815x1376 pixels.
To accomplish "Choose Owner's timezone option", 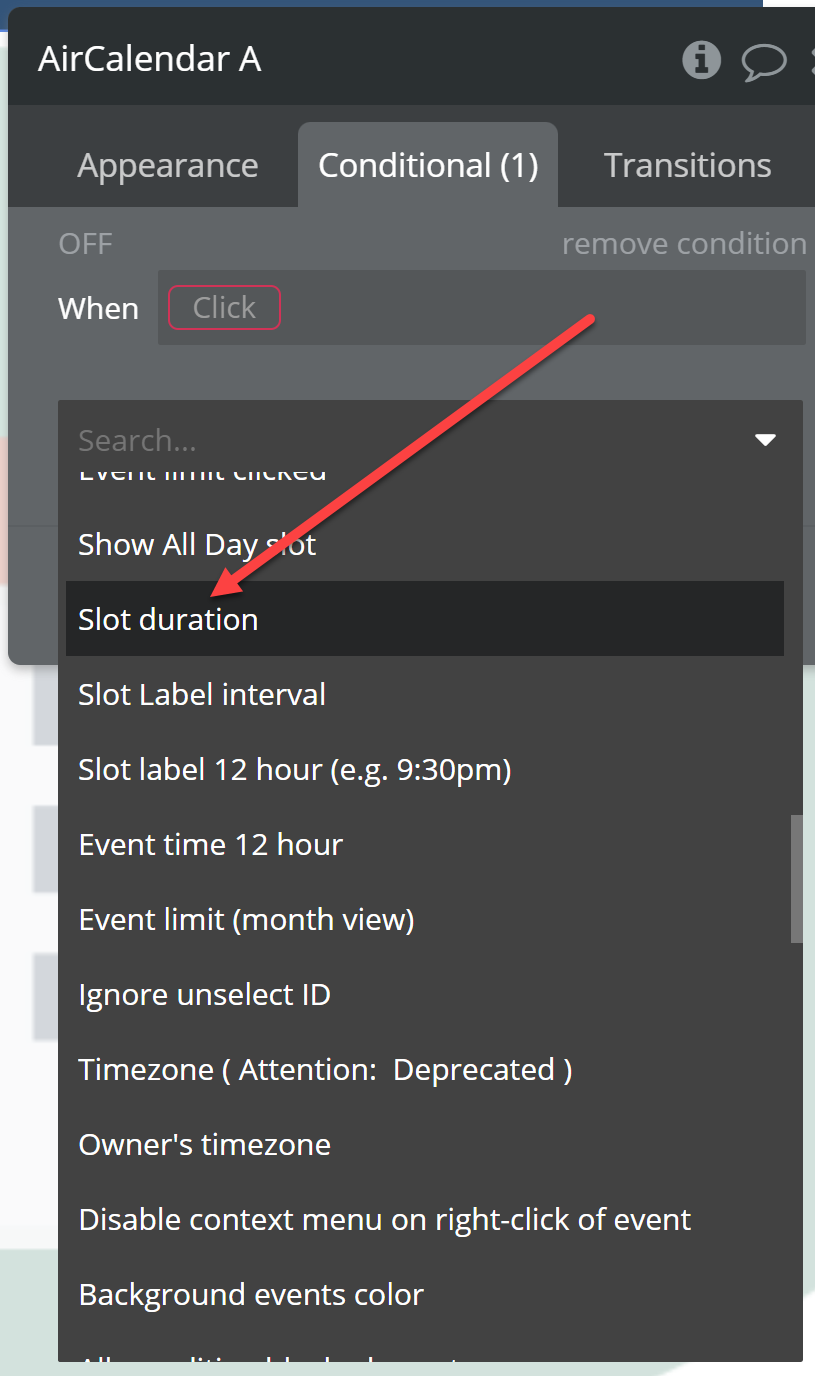I will click(425, 1144).
